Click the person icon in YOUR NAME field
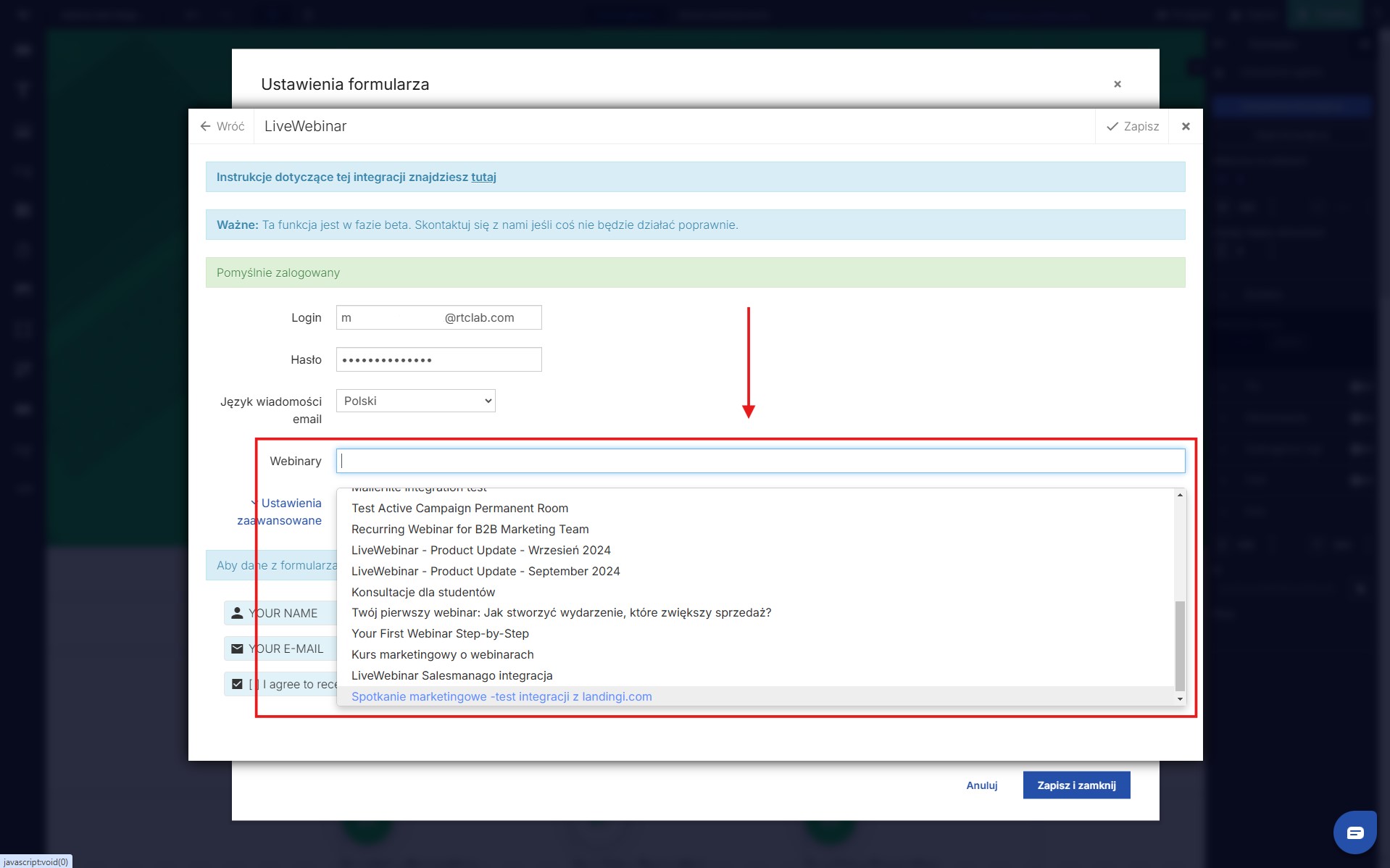 237,613
